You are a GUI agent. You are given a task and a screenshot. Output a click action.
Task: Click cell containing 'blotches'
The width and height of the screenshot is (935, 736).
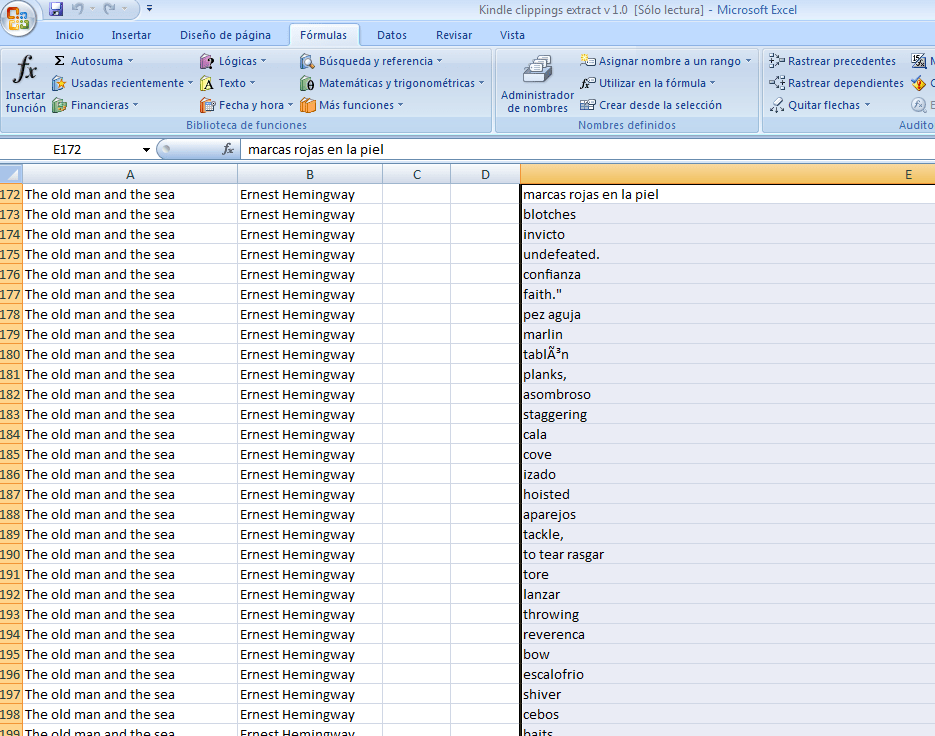pyautogui.click(x=727, y=215)
